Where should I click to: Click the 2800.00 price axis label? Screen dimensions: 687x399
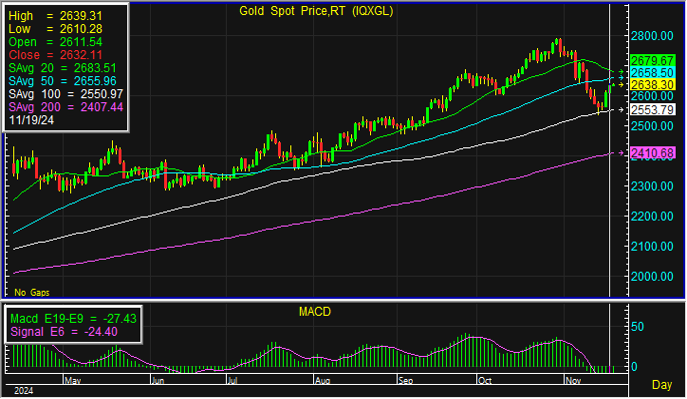coord(652,36)
